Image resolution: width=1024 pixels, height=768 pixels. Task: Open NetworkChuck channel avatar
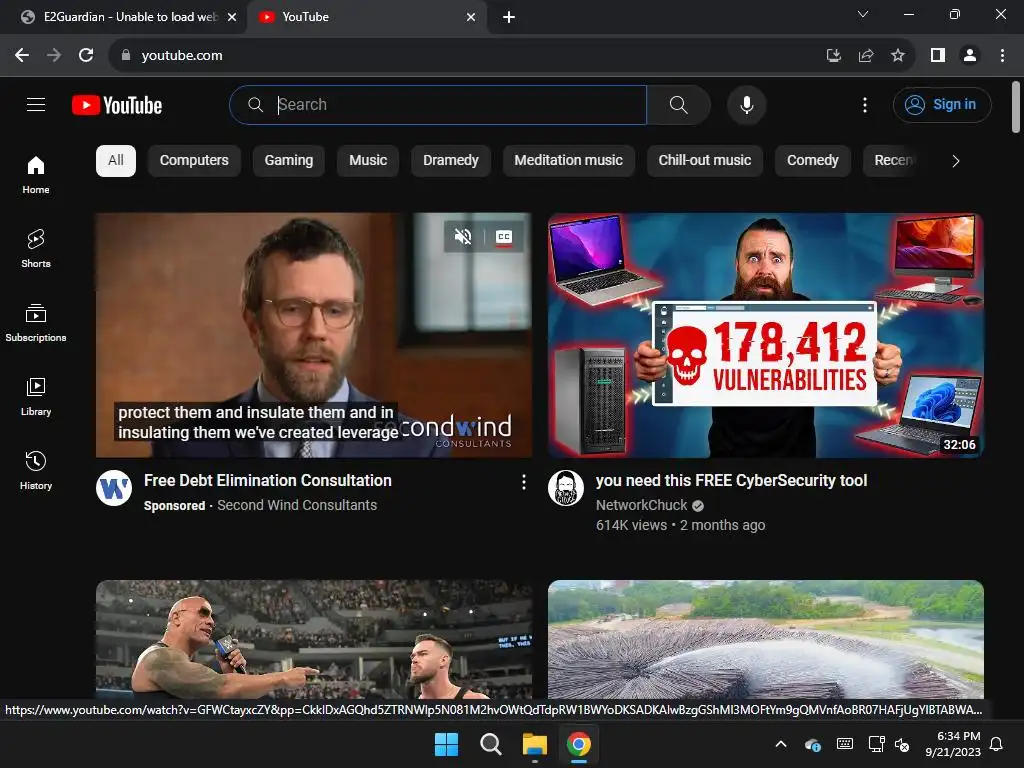click(566, 488)
